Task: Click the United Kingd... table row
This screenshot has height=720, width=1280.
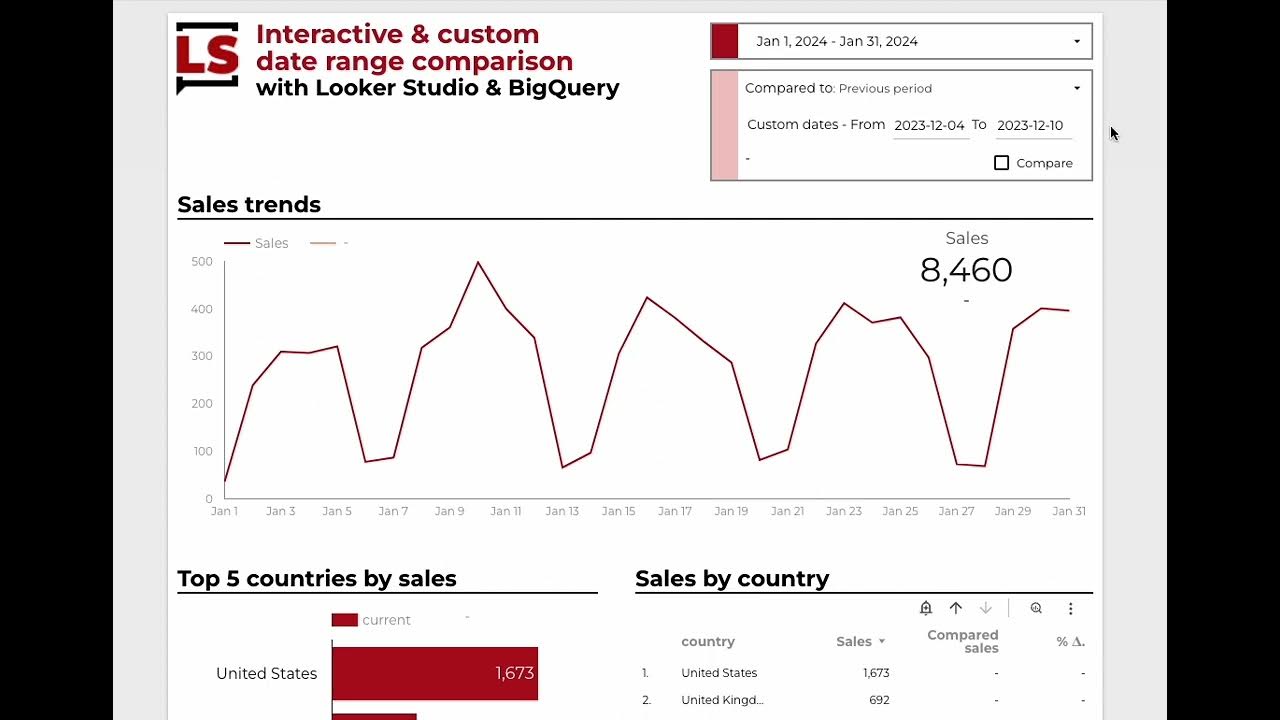Action: point(864,700)
